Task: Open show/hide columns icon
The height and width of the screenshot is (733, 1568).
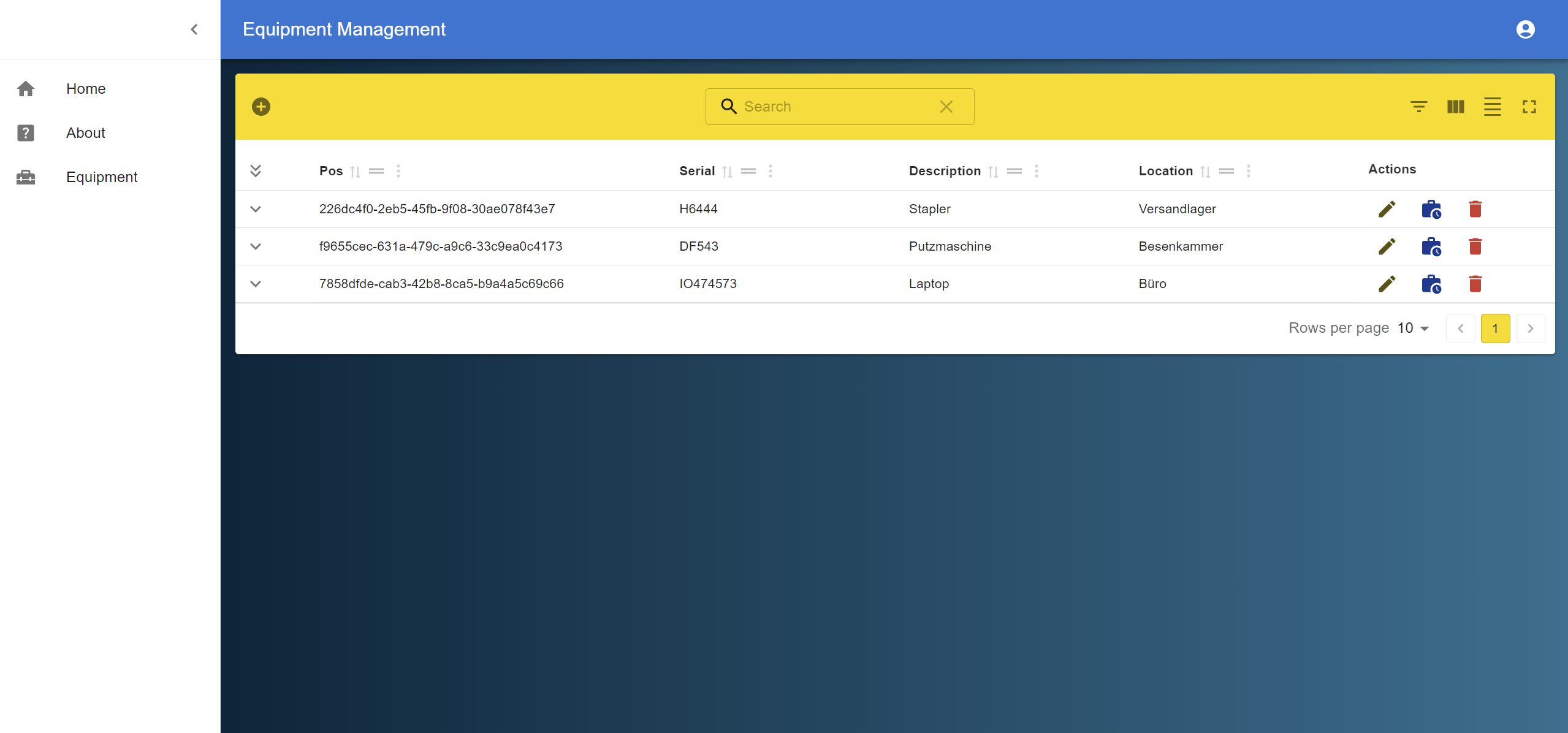Action: (1455, 107)
